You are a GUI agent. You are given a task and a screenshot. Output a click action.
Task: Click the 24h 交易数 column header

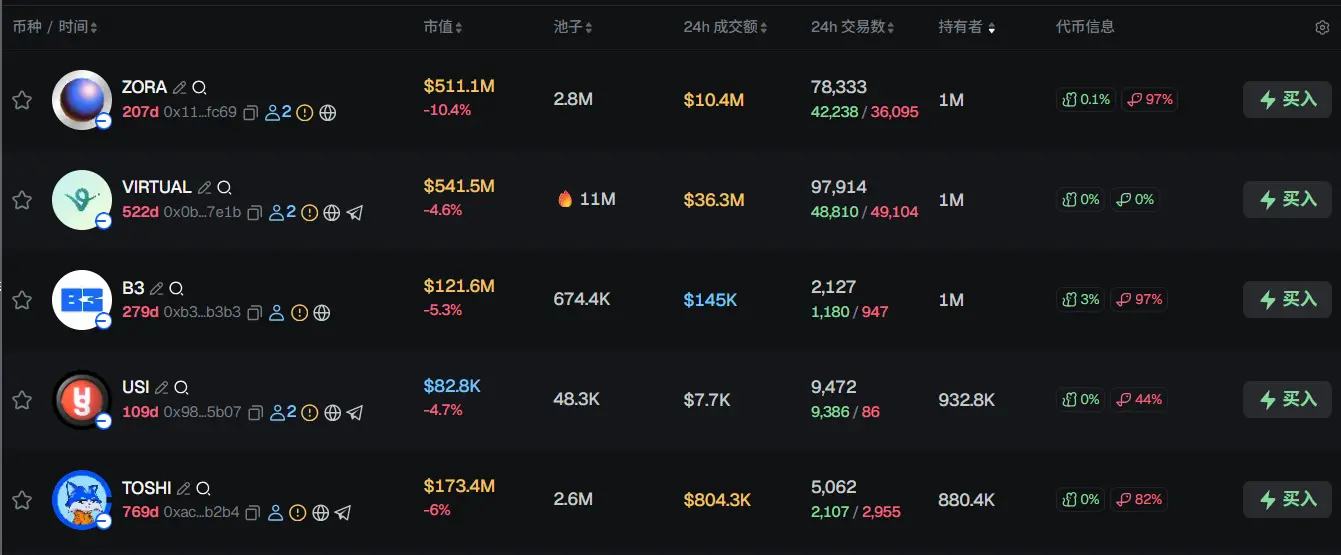852,28
